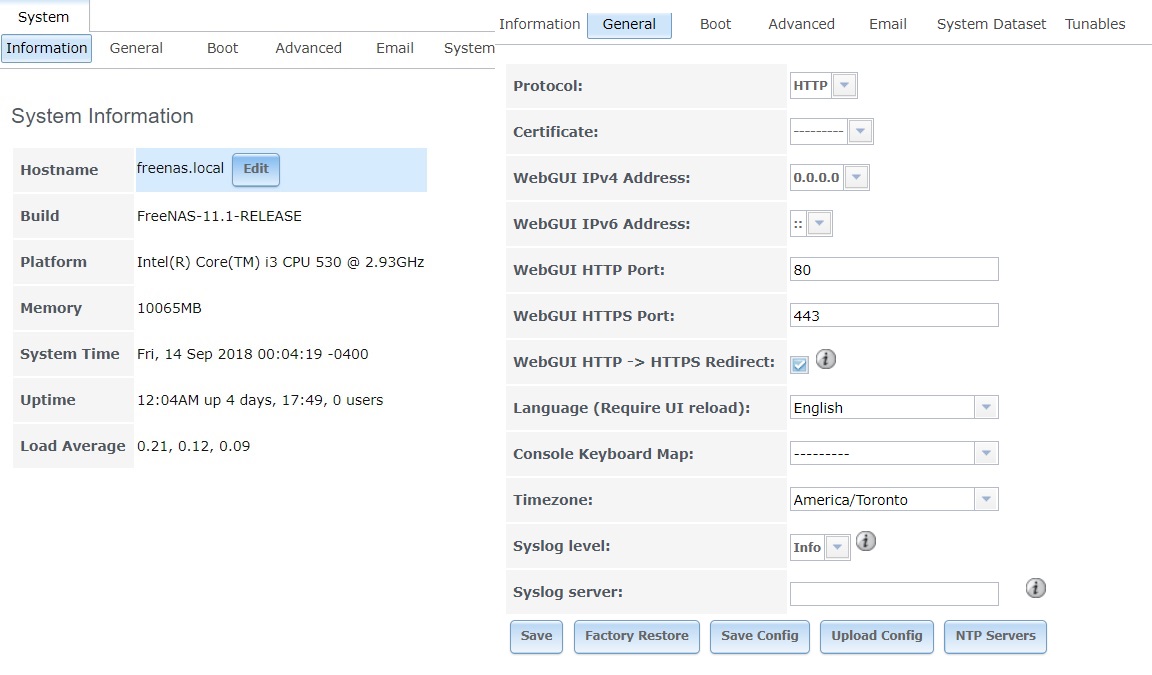Click the Upload Config button
This screenshot has width=1152, height=675.
(x=876, y=636)
